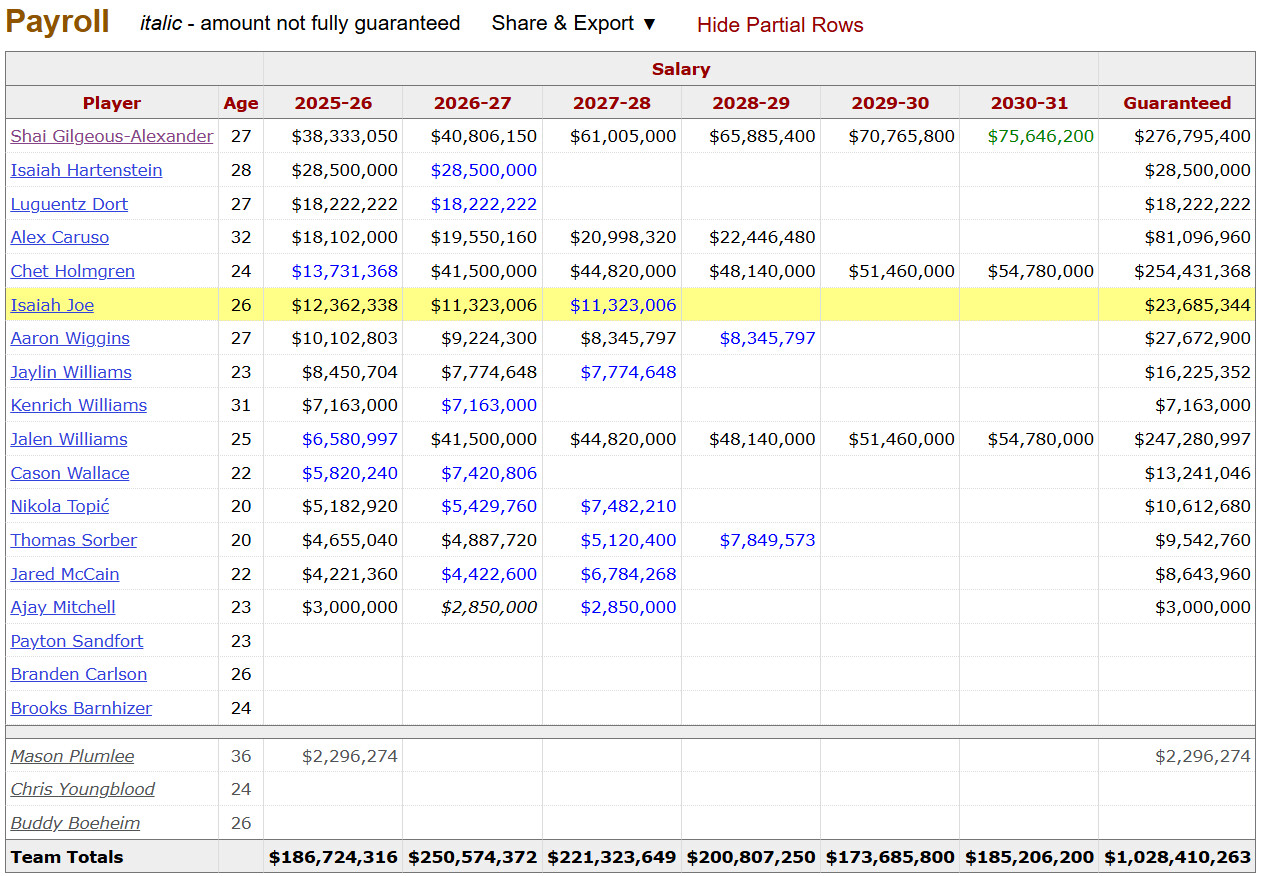The width and height of the screenshot is (1263, 876).
Task: Open Shai Gilgeous-Alexander player page
Action: coord(112,136)
